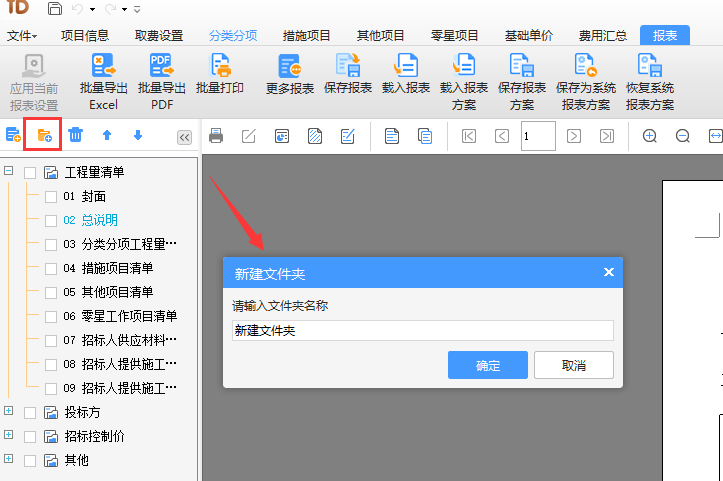This screenshot has height=481, width=723.
Task: Click the page-with-pencil icon
Action: pos(348,136)
